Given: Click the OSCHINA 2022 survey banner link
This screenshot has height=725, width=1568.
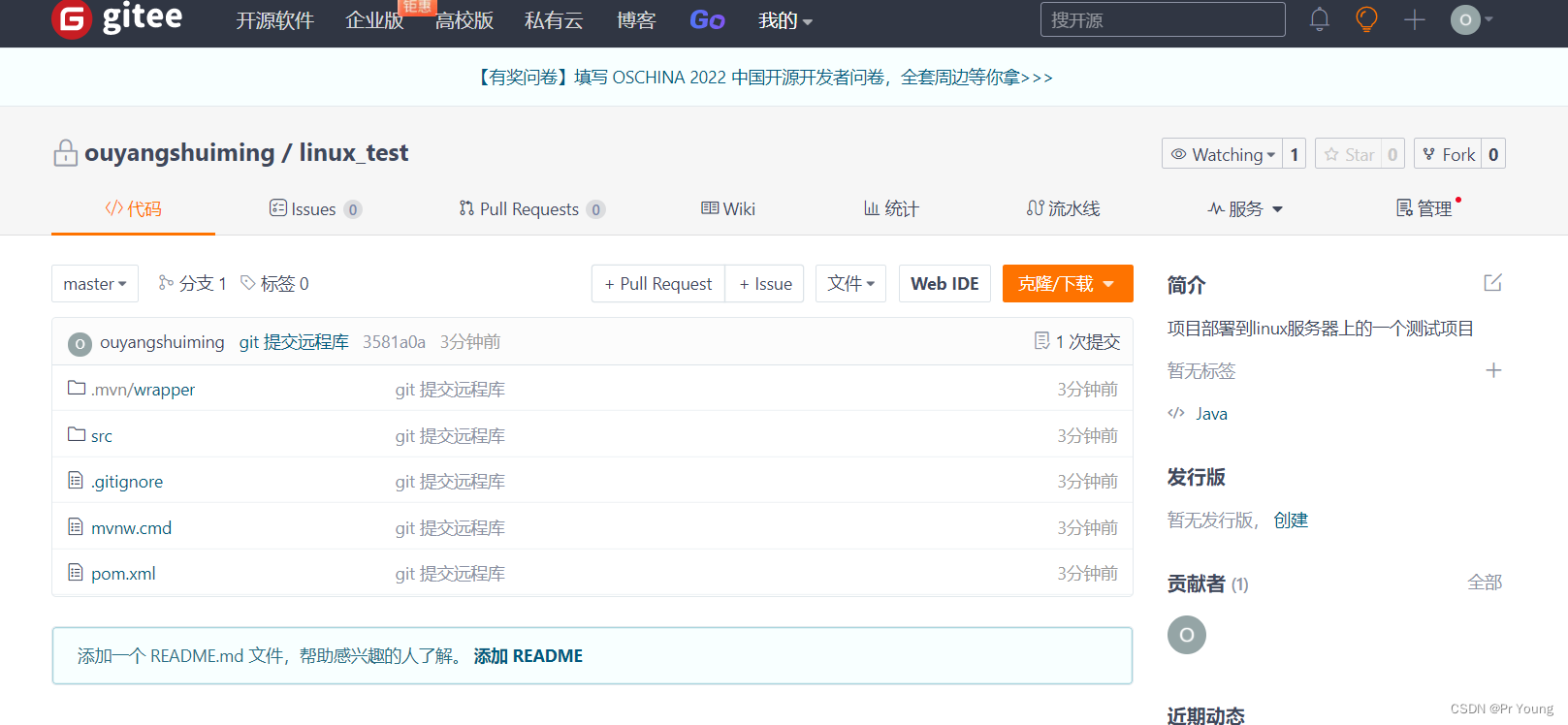Looking at the screenshot, I should [763, 78].
